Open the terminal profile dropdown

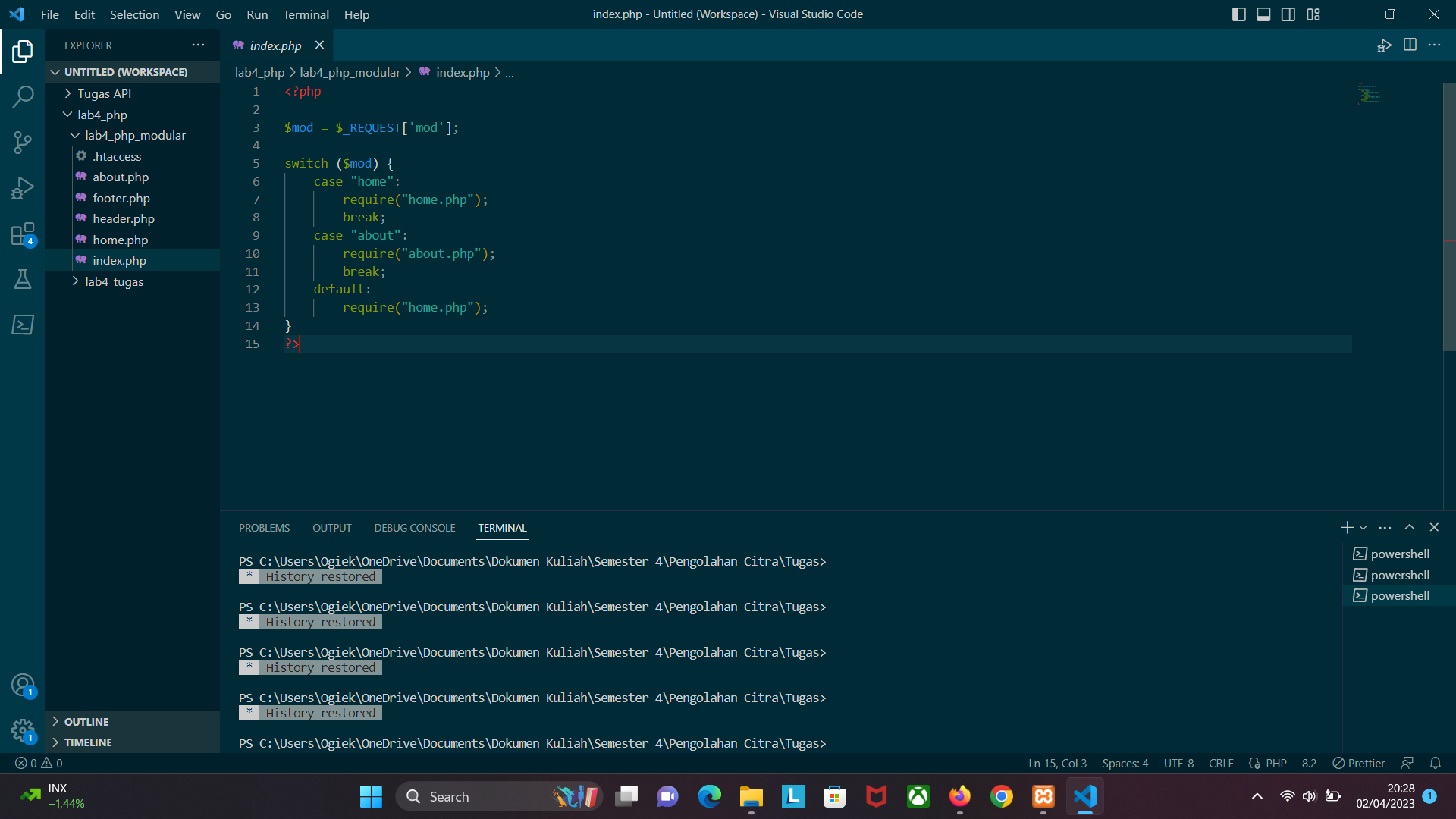coord(1362,527)
